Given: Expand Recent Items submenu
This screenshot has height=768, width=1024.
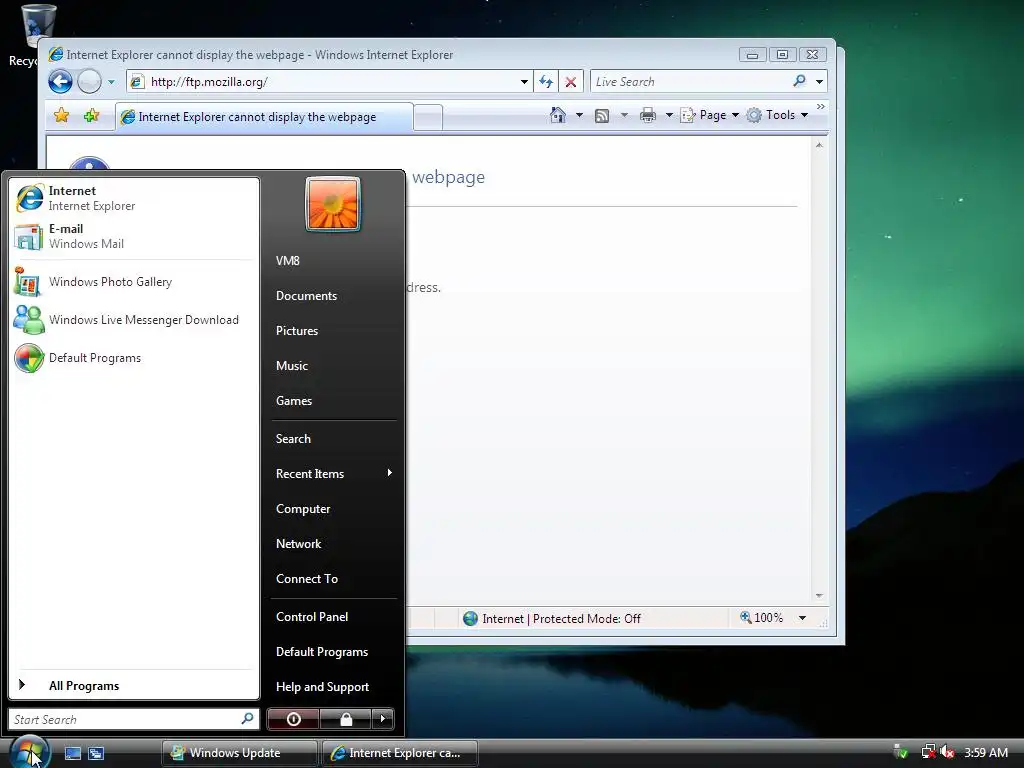Looking at the screenshot, I should [x=333, y=474].
